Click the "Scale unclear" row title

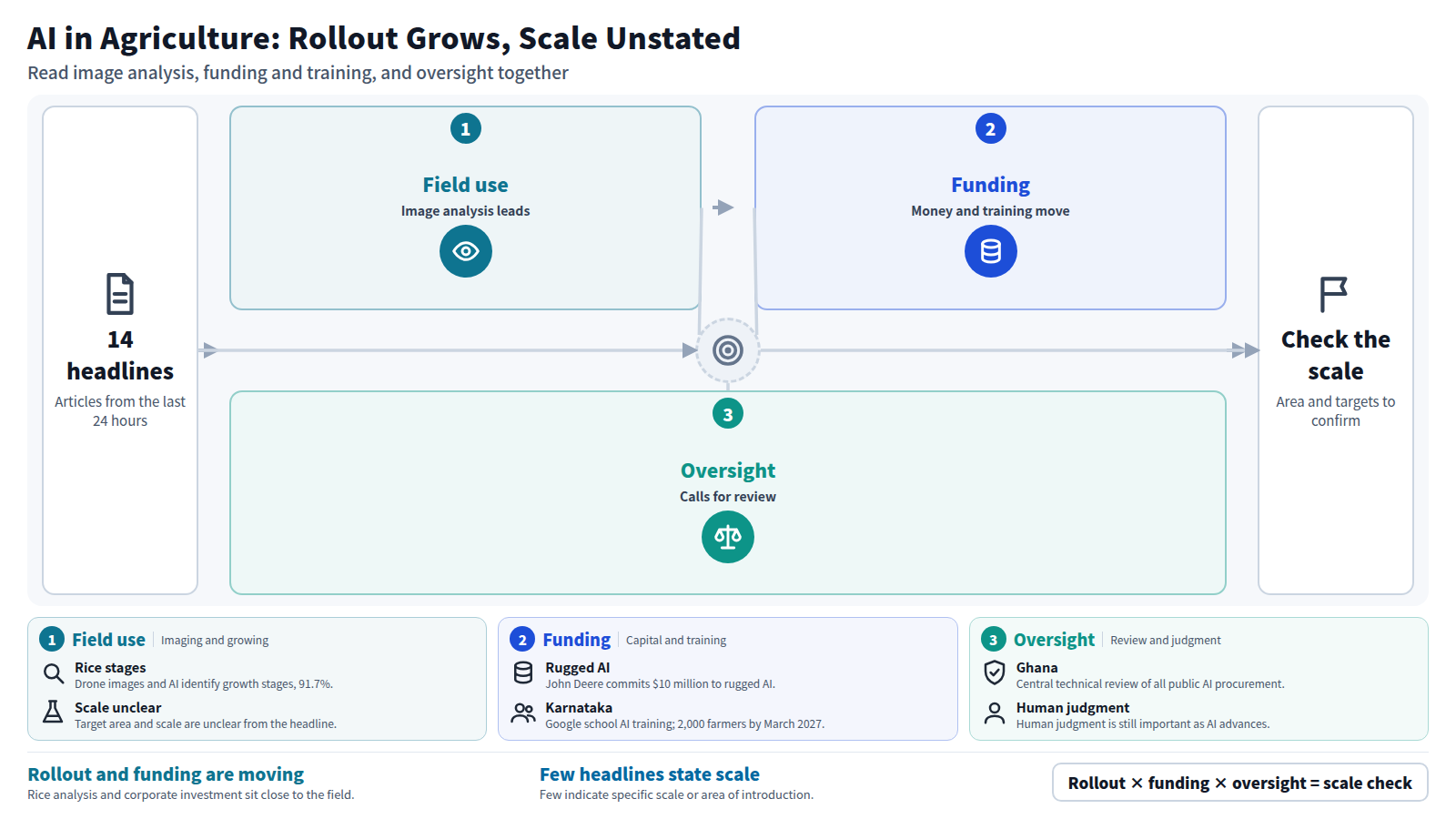(117, 708)
